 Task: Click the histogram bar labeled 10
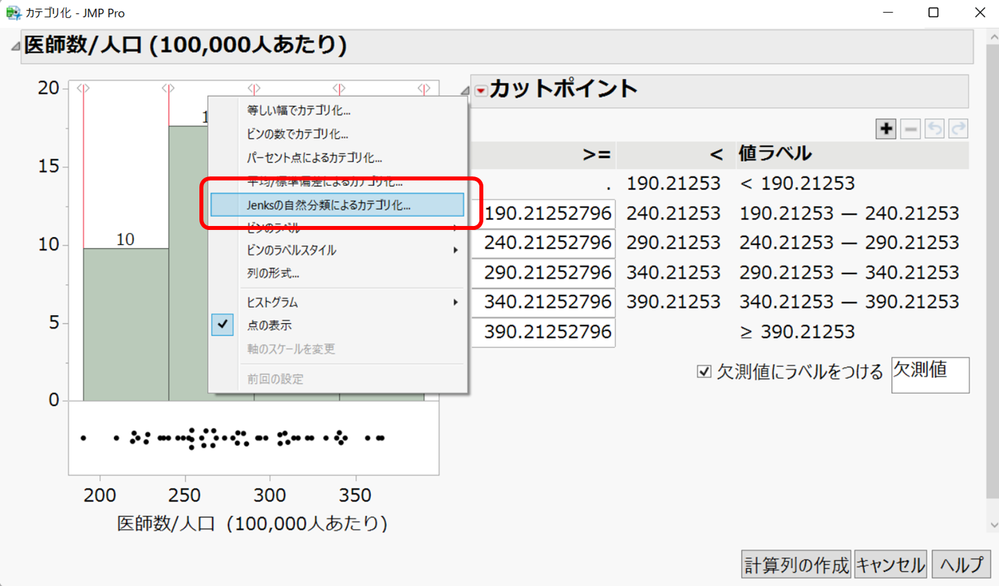pyautogui.click(x=126, y=324)
